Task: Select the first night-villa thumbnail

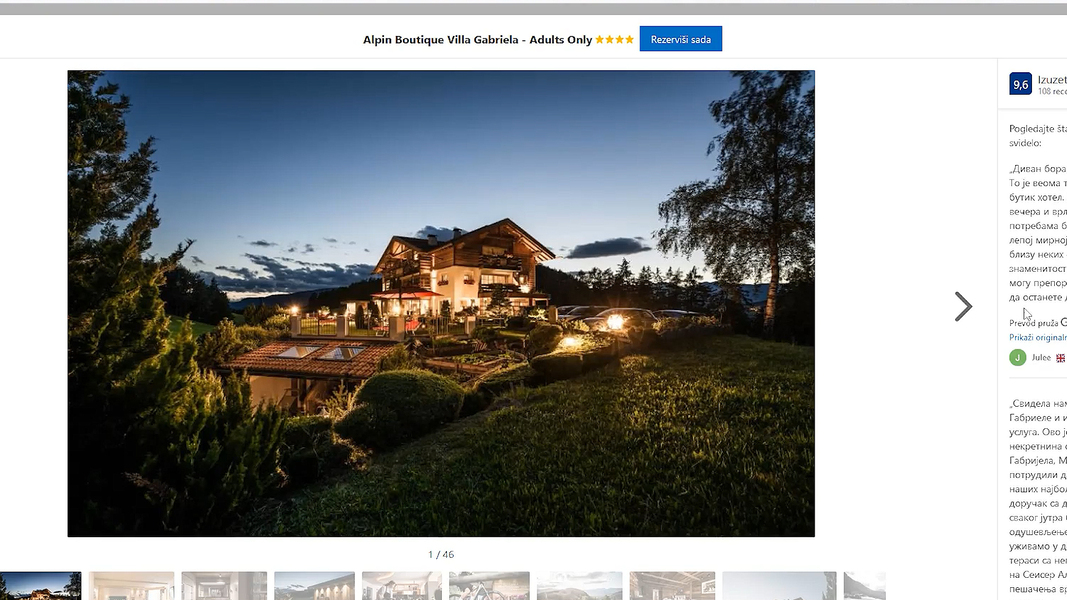Action: coord(40,586)
